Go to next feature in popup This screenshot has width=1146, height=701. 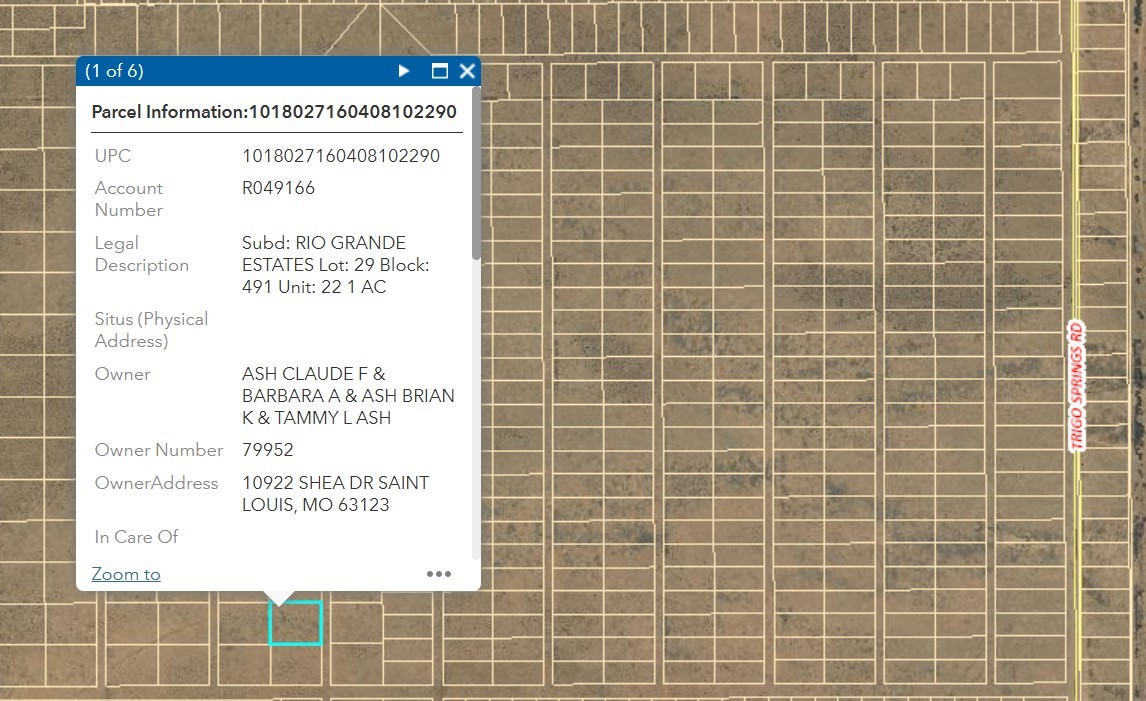(404, 71)
